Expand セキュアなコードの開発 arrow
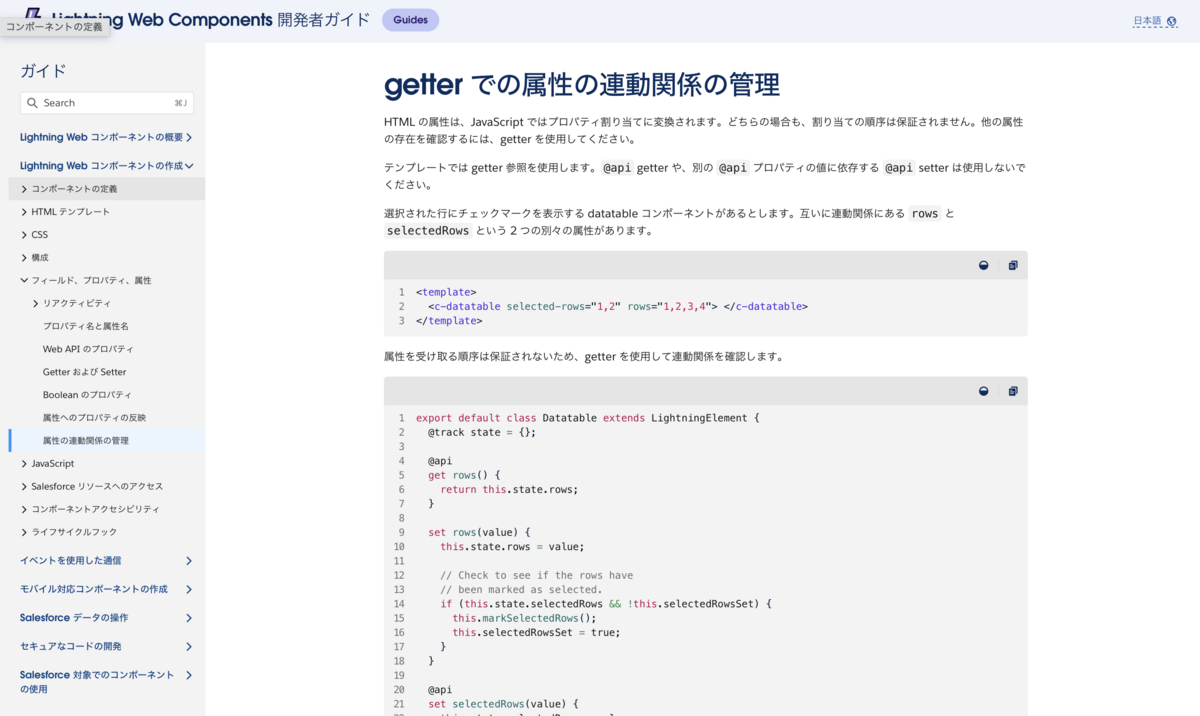Image resolution: width=1200 pixels, height=716 pixels. coord(189,647)
